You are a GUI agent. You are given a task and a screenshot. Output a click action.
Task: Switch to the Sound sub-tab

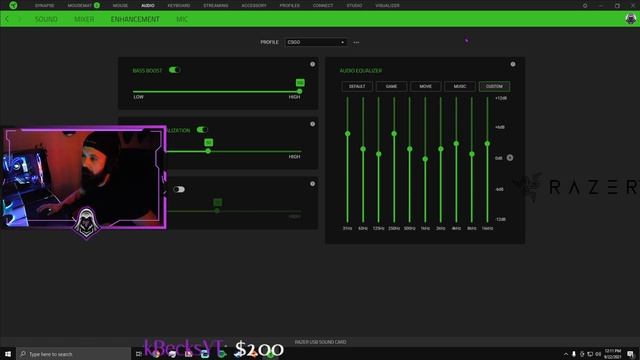[x=46, y=19]
